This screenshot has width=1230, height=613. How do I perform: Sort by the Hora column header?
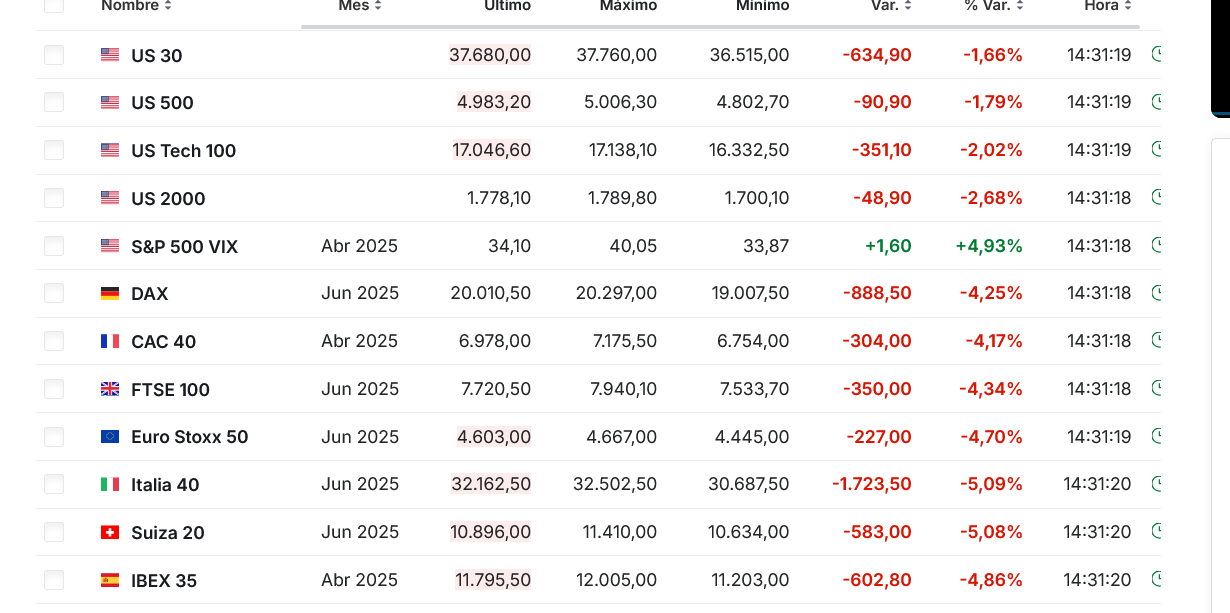click(1108, 5)
